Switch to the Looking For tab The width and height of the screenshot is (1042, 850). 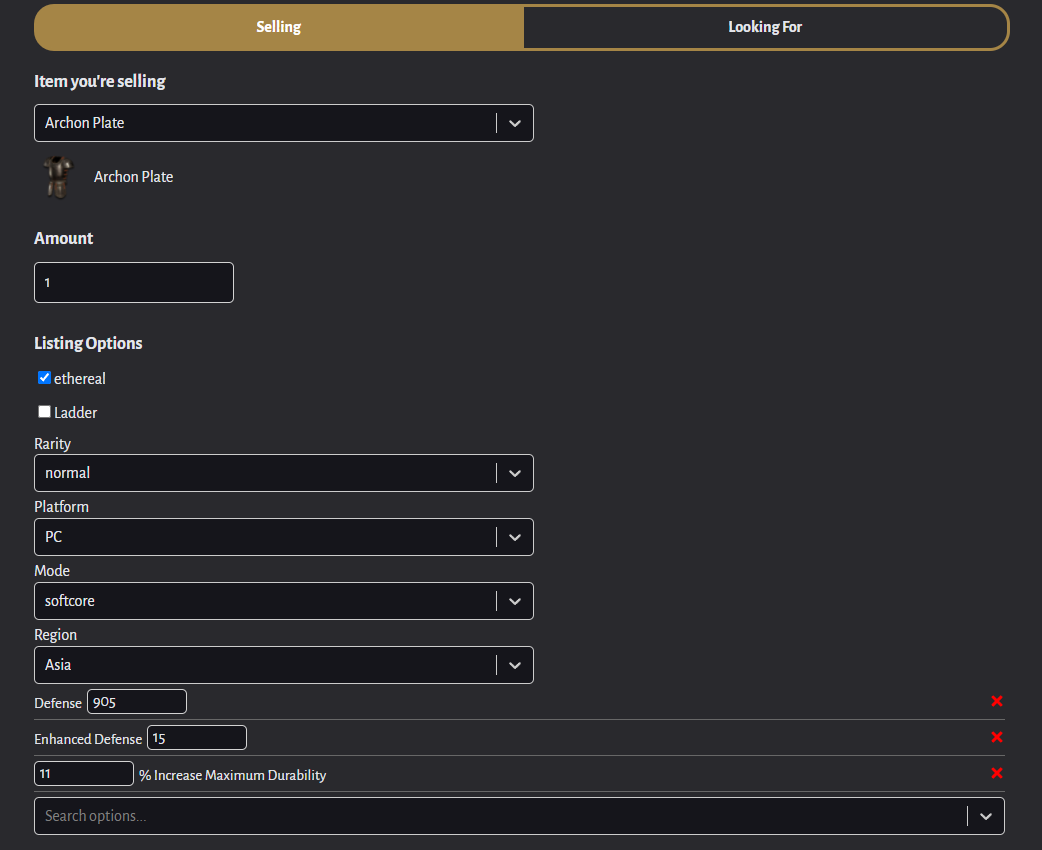(765, 27)
